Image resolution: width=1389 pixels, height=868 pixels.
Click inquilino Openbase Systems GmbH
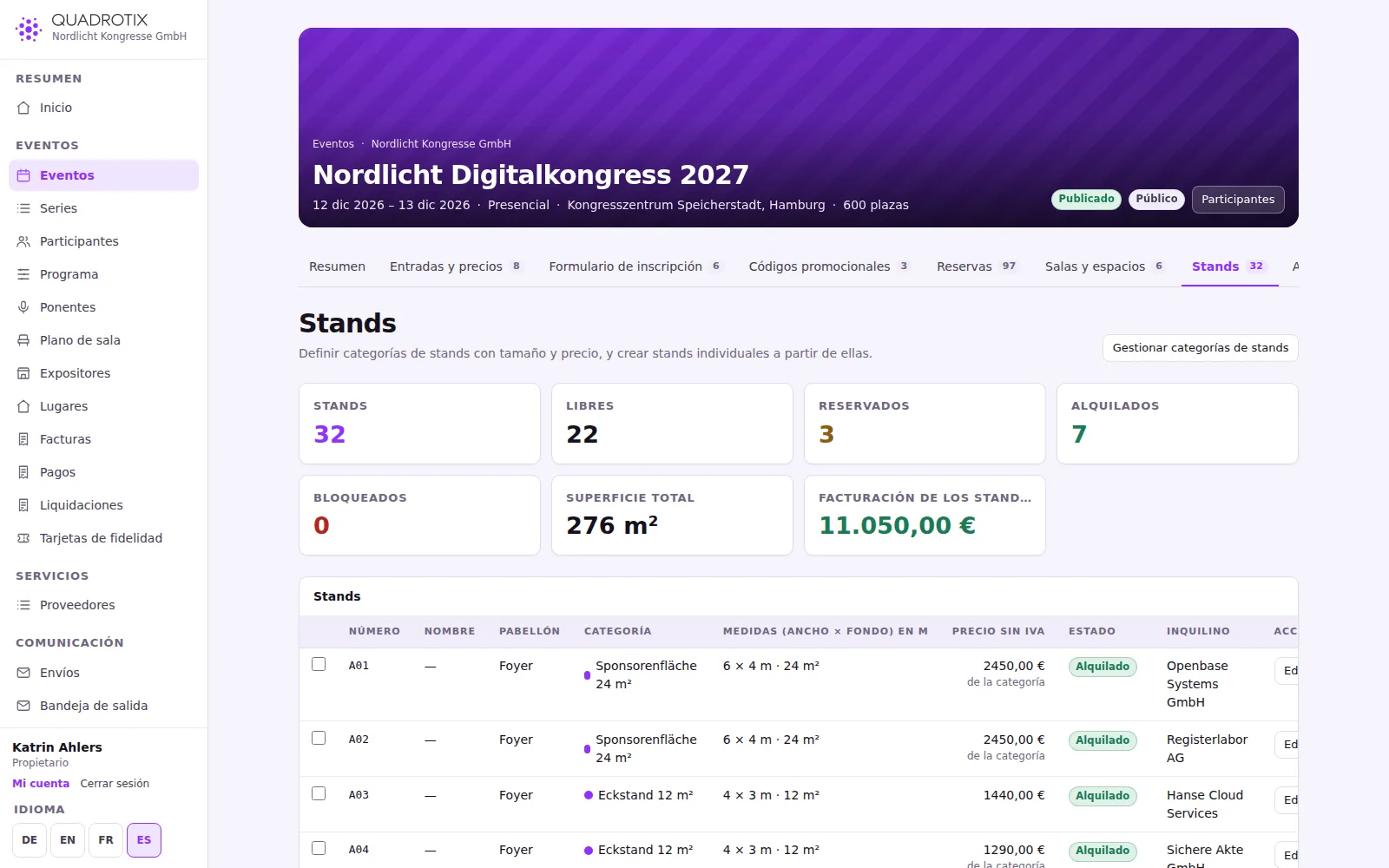click(x=1197, y=684)
